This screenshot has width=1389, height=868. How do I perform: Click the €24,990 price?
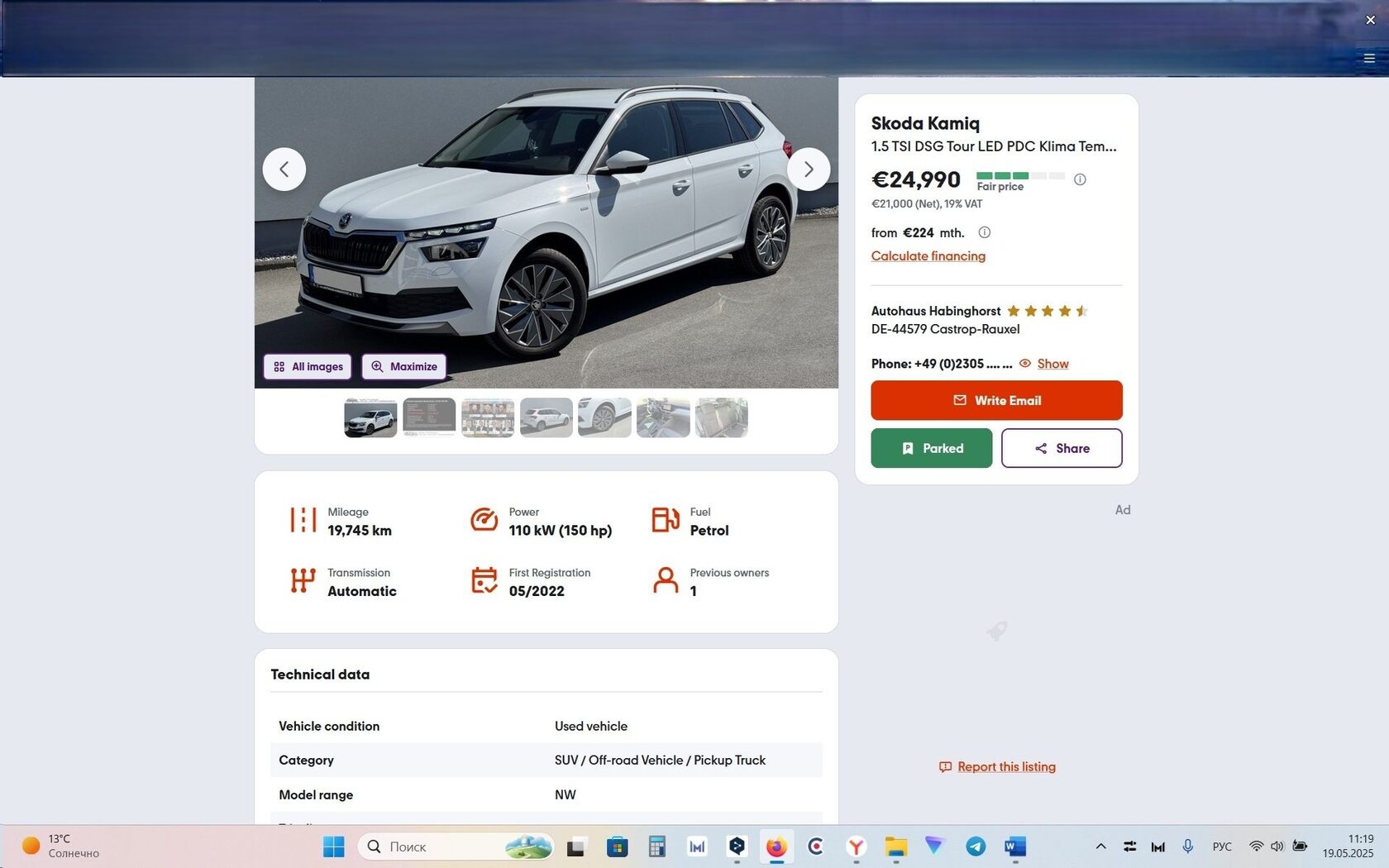pyautogui.click(x=916, y=179)
